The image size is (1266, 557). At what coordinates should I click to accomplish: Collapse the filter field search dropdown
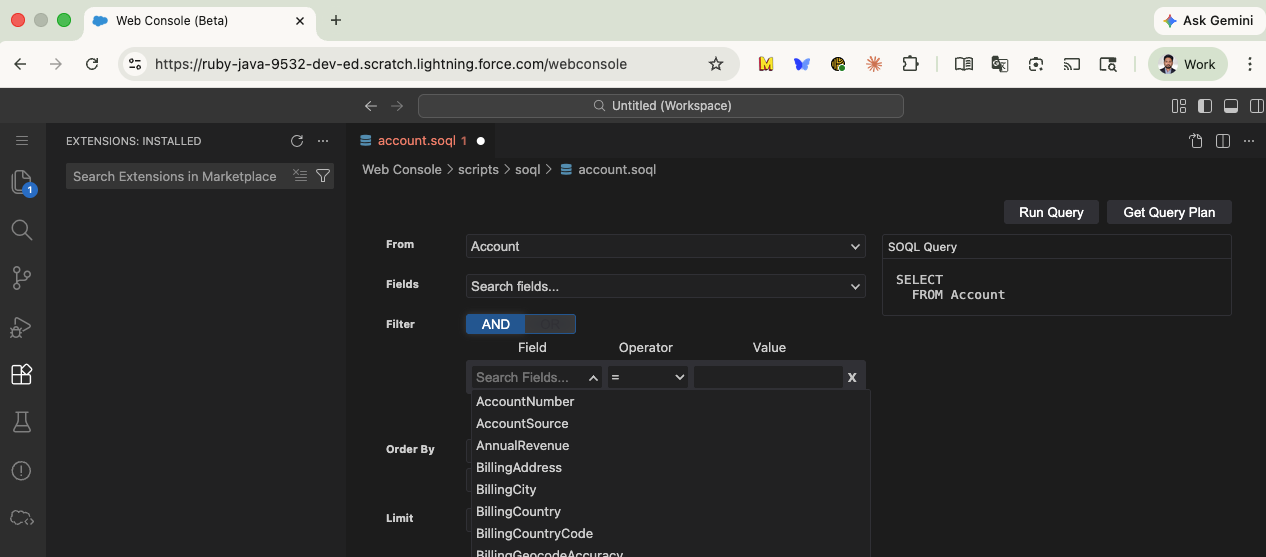(593, 378)
